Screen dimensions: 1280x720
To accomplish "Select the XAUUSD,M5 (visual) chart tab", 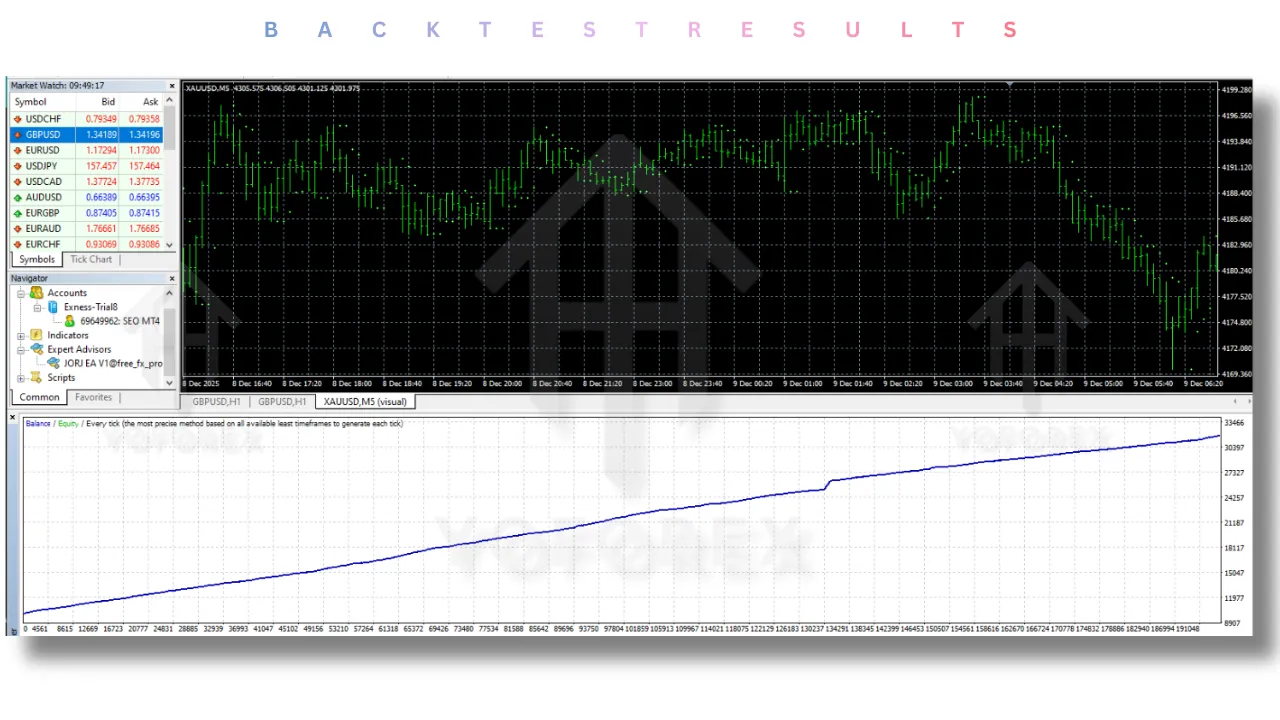I will tap(365, 401).
